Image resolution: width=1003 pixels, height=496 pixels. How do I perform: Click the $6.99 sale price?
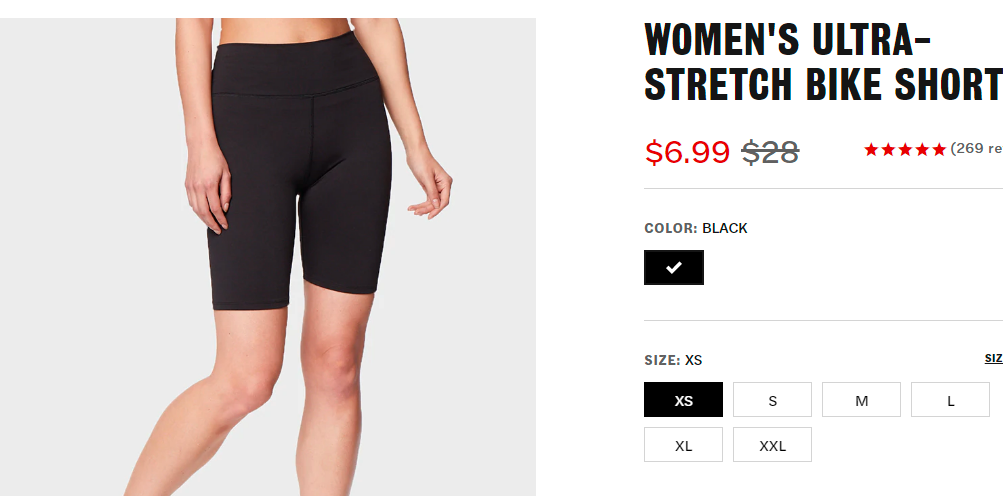687,152
